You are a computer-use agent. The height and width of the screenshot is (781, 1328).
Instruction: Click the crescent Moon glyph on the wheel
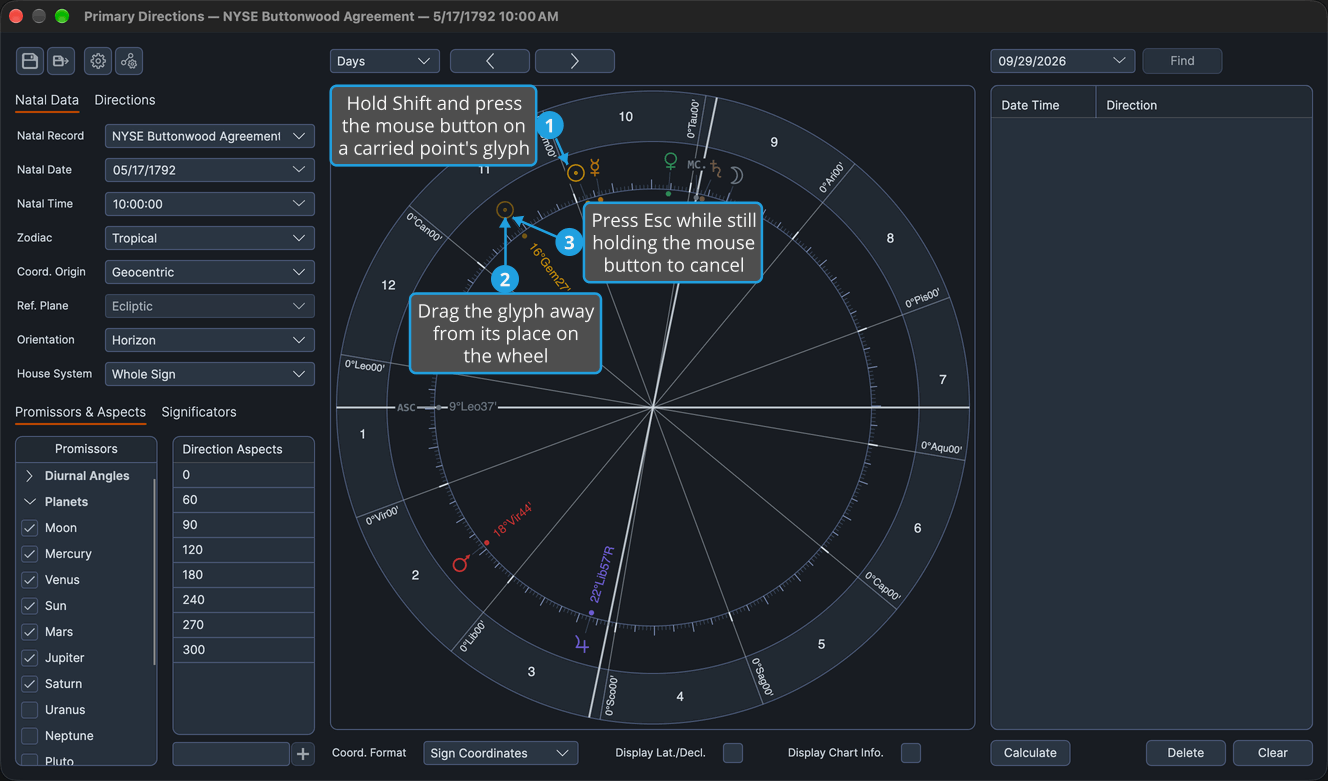click(735, 176)
